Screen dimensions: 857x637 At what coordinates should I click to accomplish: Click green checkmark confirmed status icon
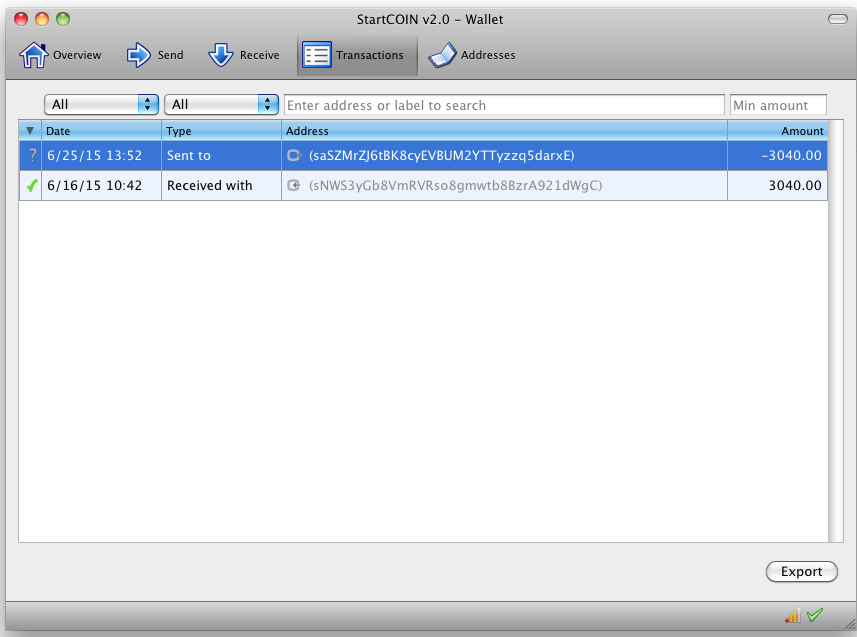click(x=32, y=186)
